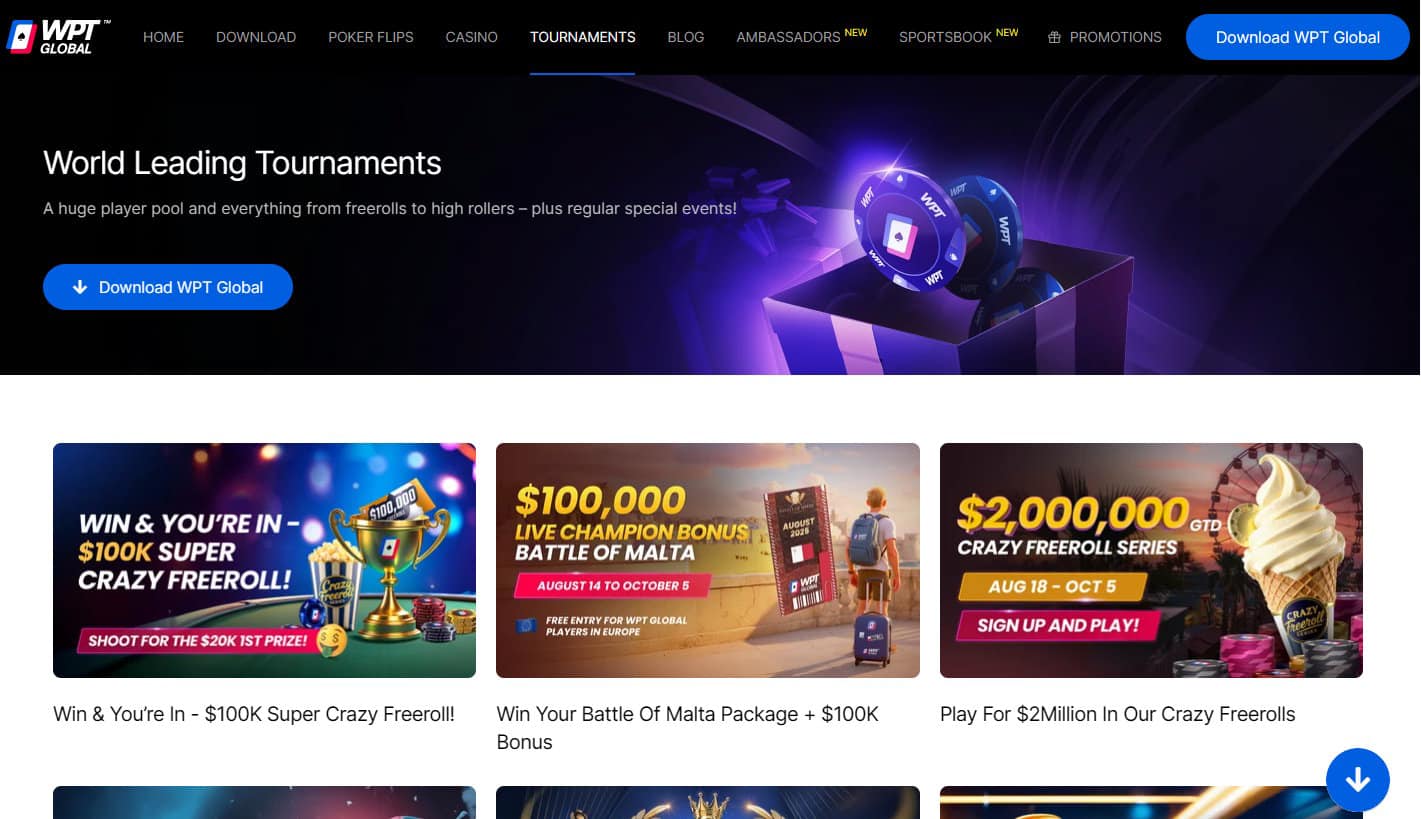Open the $100K Super Crazy Freeroll banner

coord(264,560)
